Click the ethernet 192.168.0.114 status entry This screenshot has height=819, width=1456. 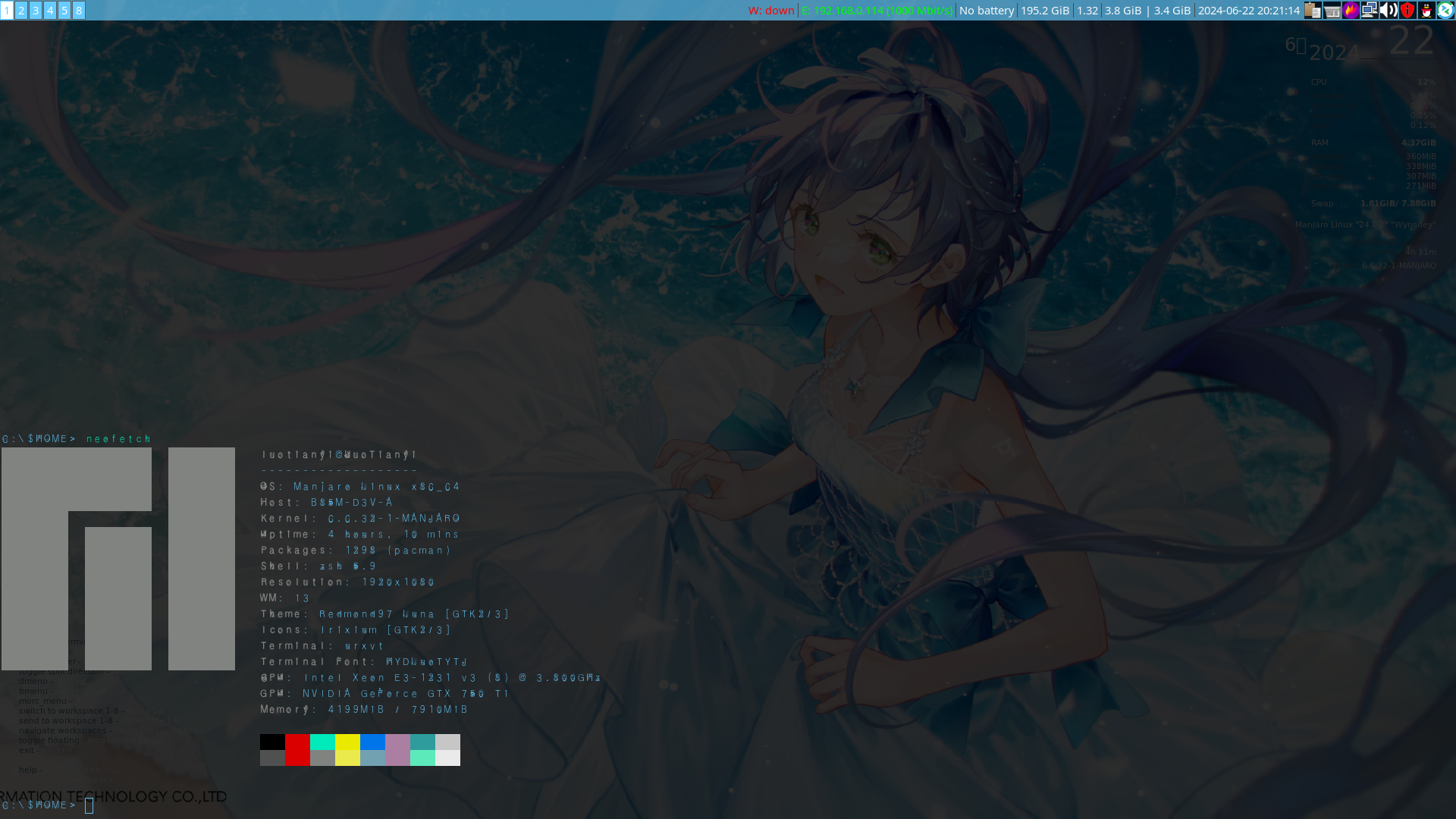pyautogui.click(x=877, y=11)
